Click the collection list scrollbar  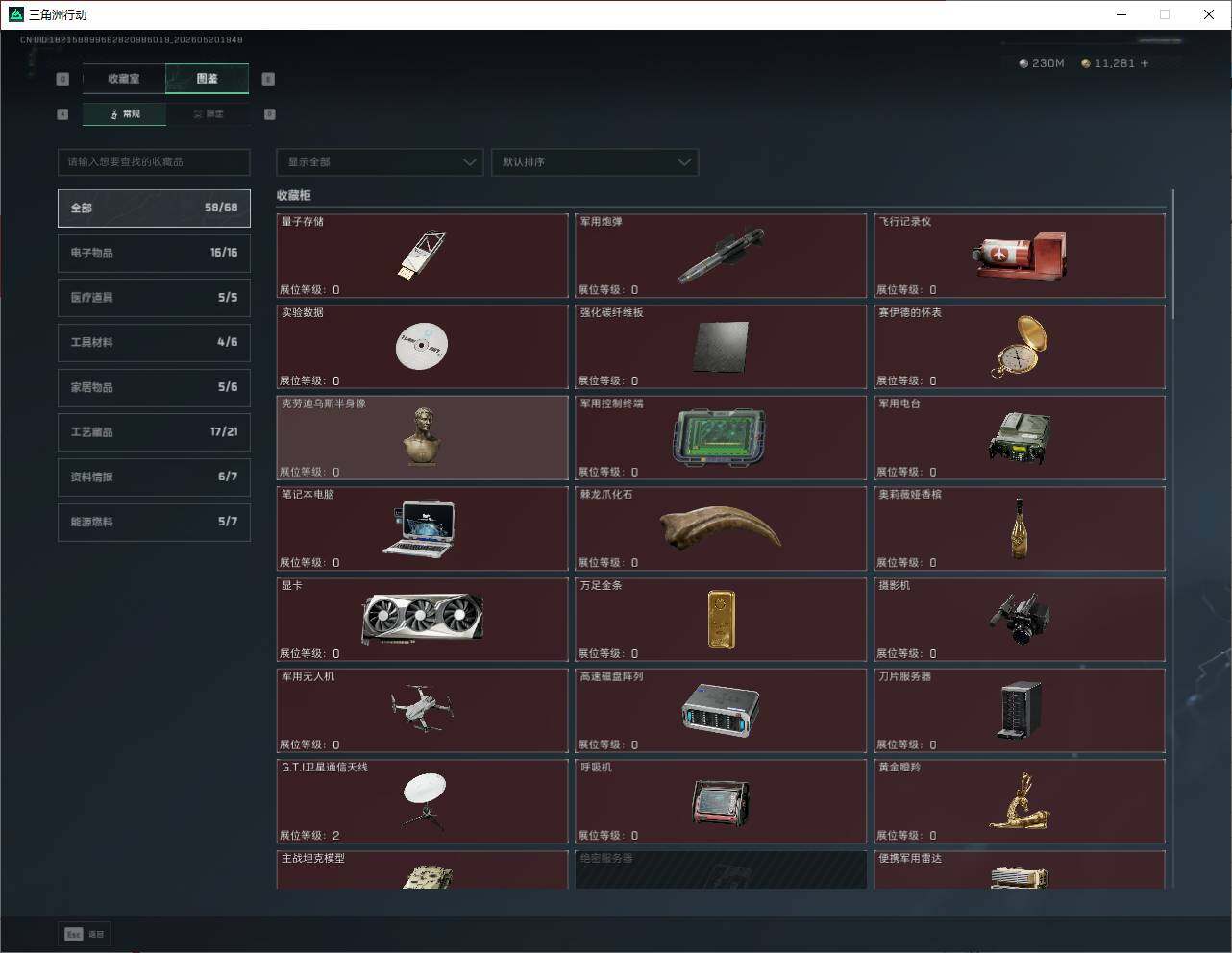(1173, 255)
